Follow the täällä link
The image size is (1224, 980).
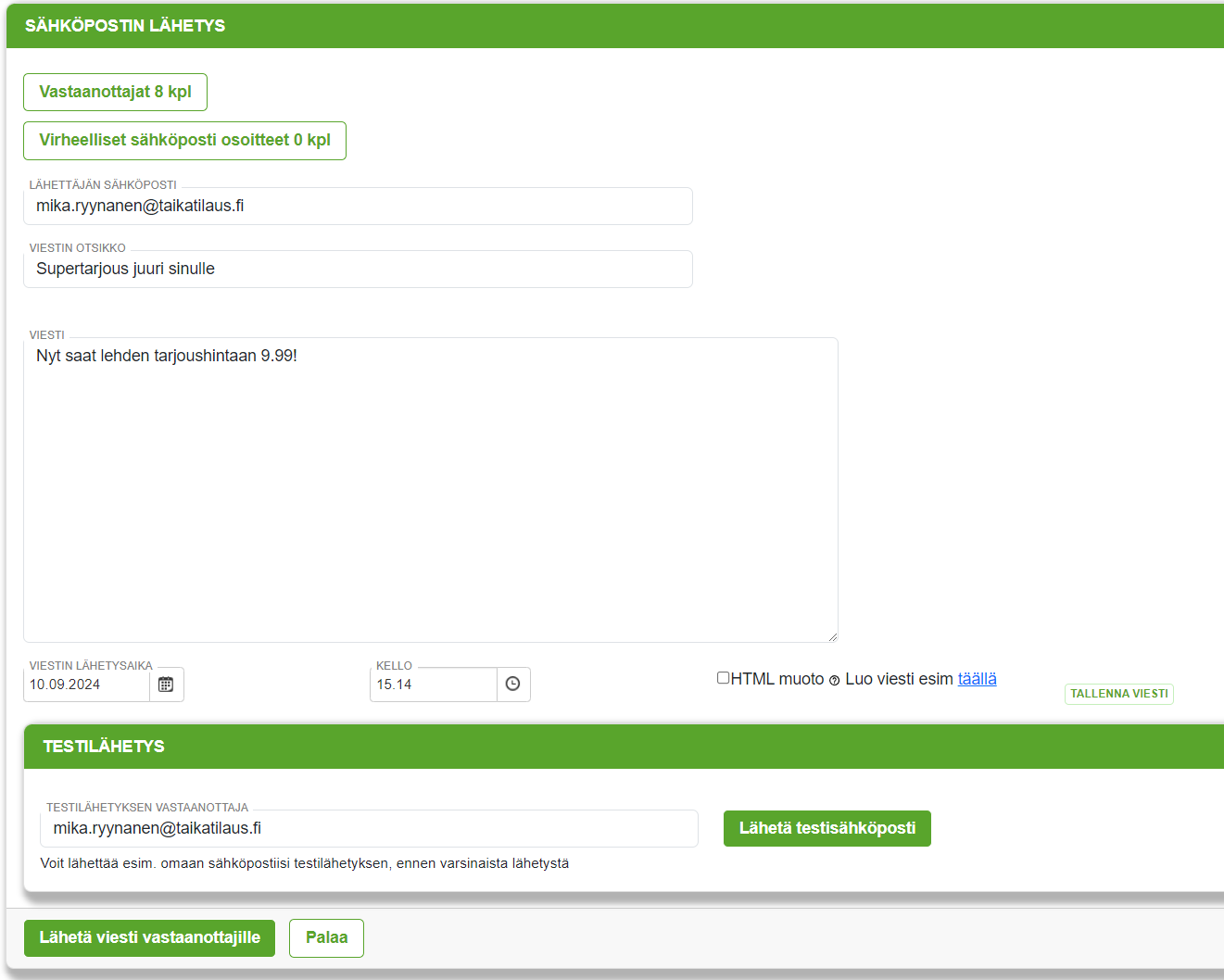(977, 679)
